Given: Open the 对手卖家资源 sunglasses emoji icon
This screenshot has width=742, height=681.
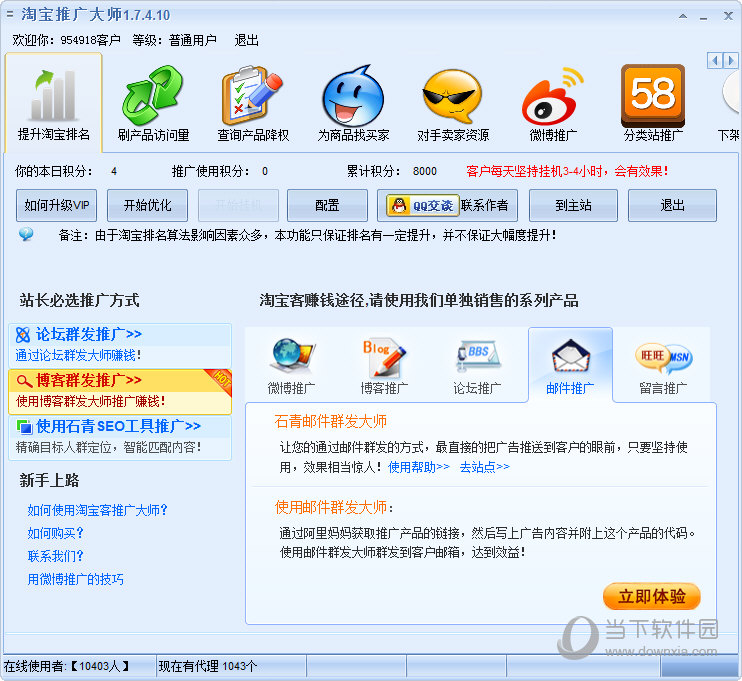Looking at the screenshot, I should pos(452,96).
